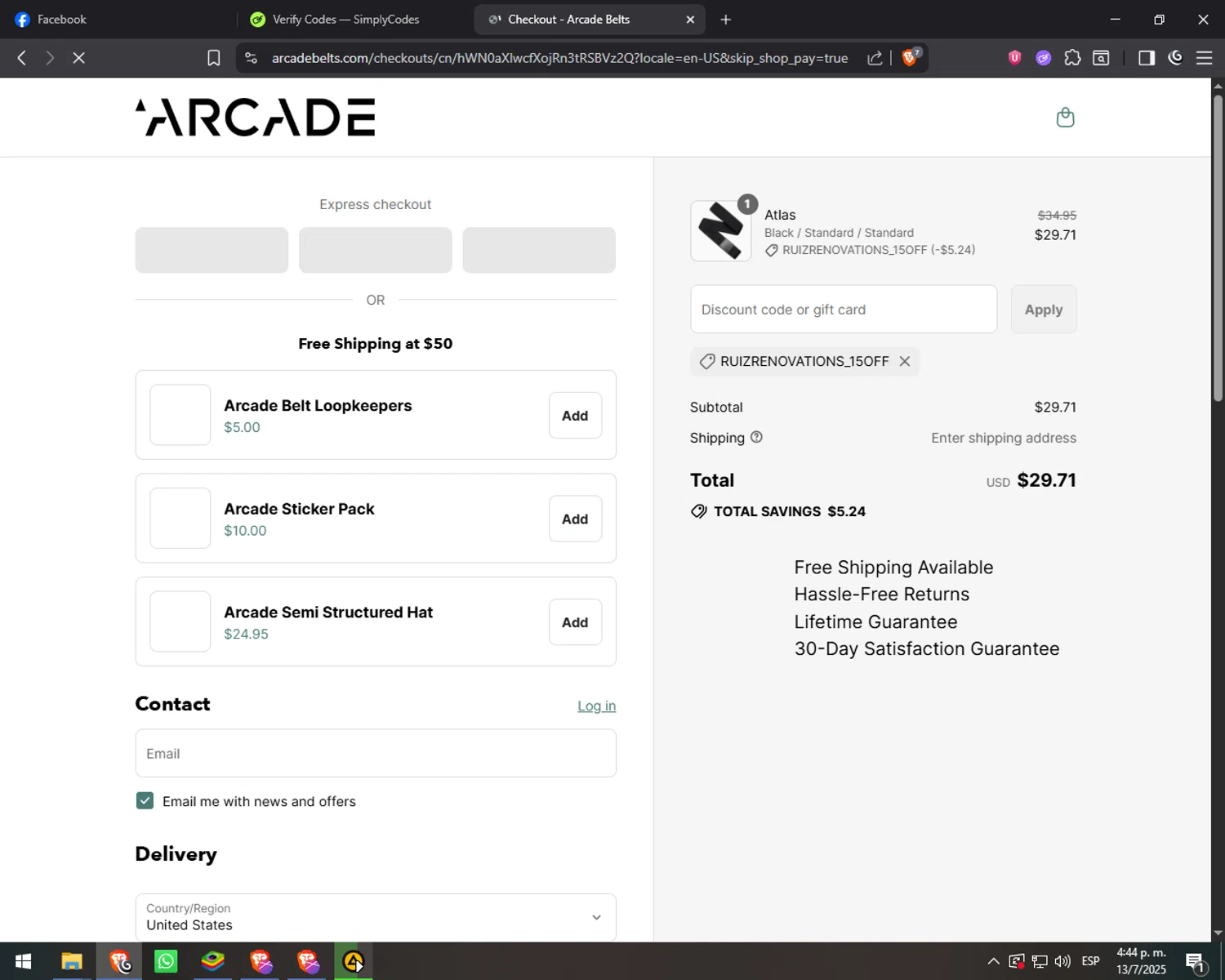The height and width of the screenshot is (980, 1225).
Task: Open the Windows Start menu
Action: coord(23,961)
